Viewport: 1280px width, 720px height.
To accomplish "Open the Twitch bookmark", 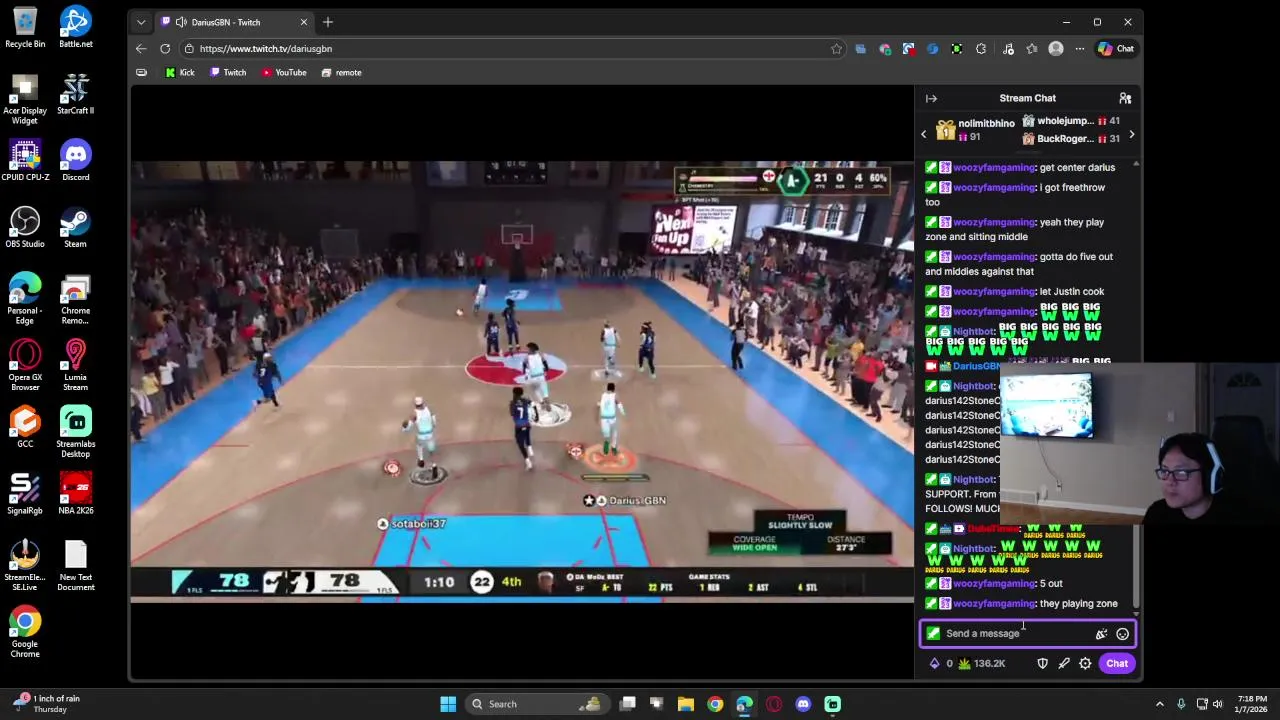I will coord(228,72).
